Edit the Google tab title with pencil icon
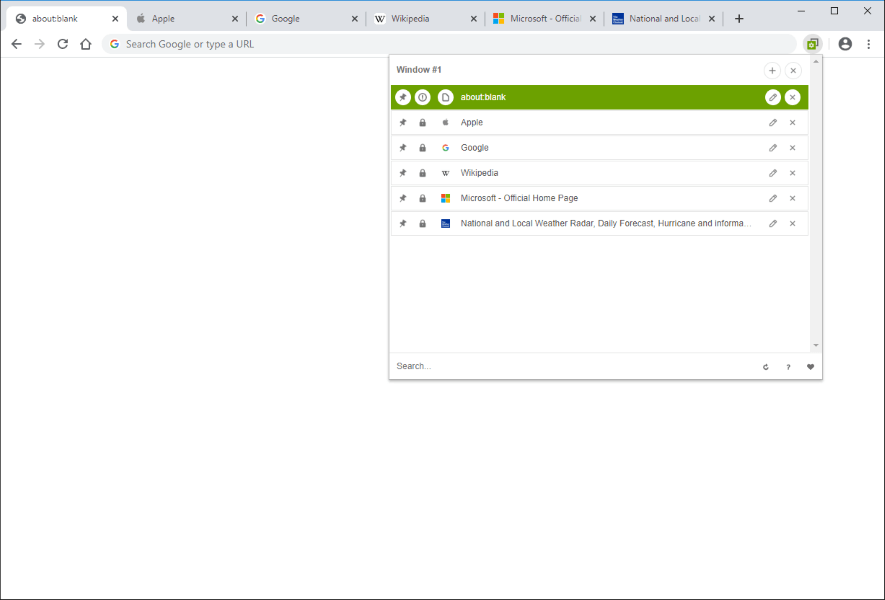885x600 pixels. 772,147
